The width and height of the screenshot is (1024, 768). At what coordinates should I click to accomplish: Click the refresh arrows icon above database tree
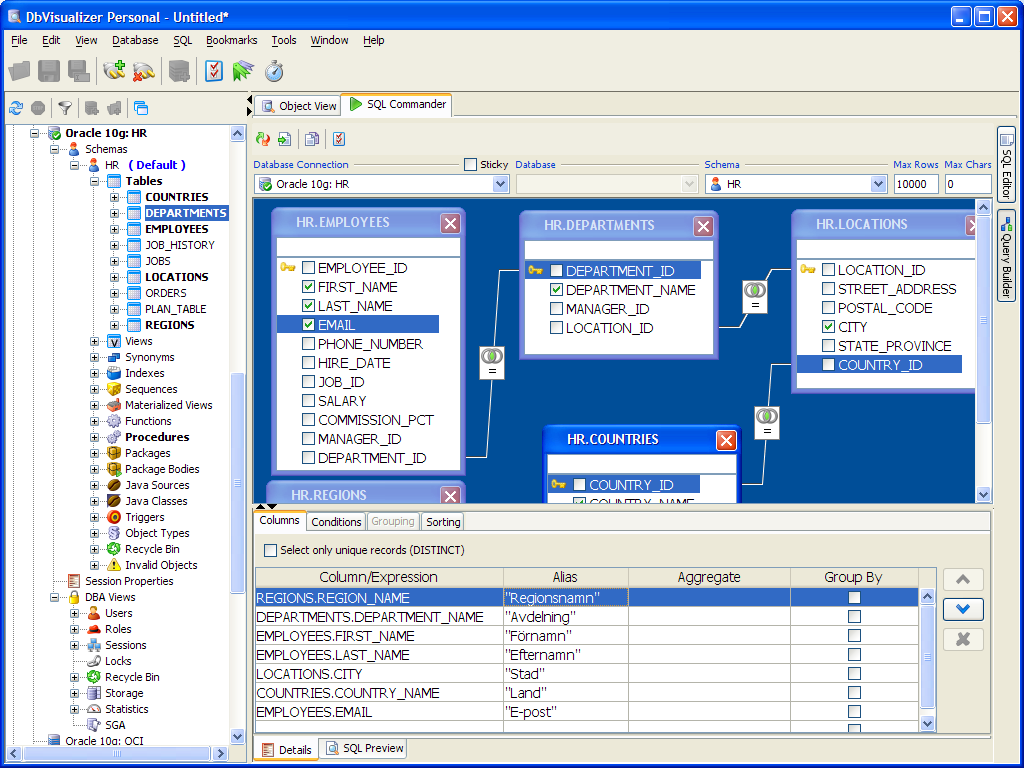point(16,108)
